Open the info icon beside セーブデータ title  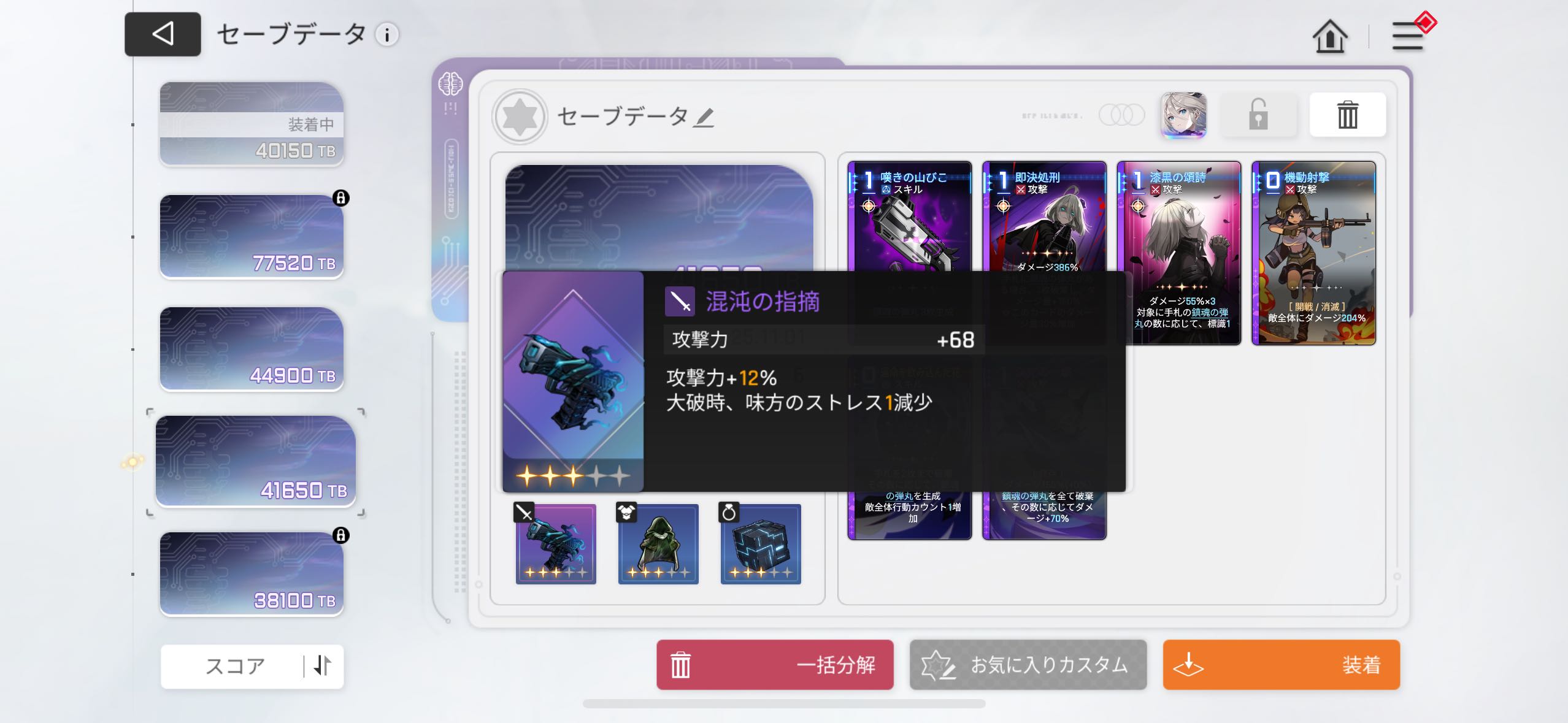387,35
